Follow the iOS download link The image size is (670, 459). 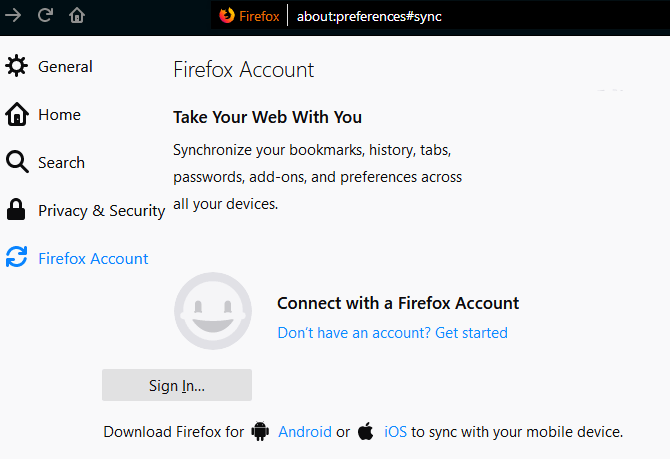click(x=396, y=432)
